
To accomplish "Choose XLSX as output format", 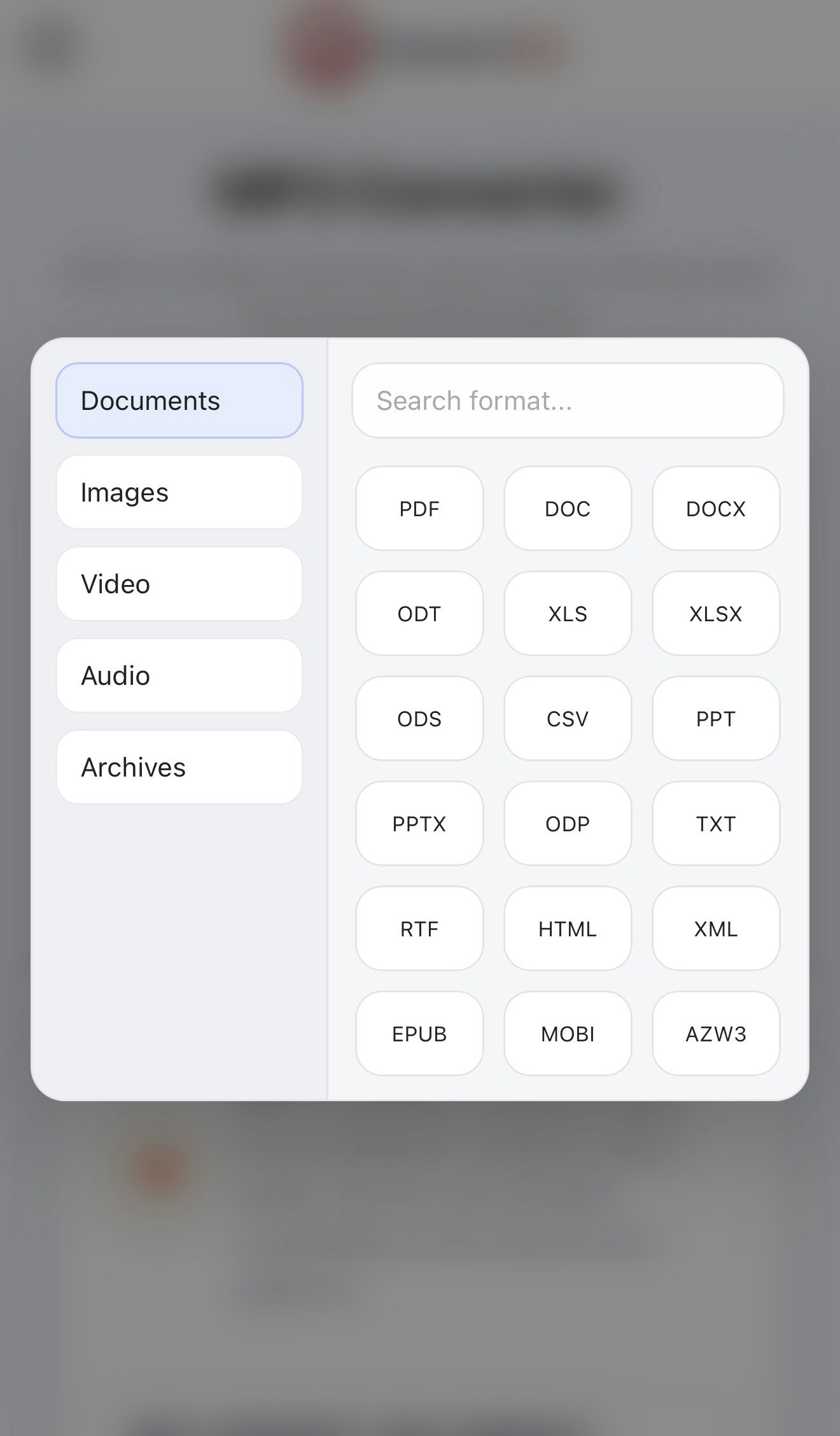I will [716, 614].
